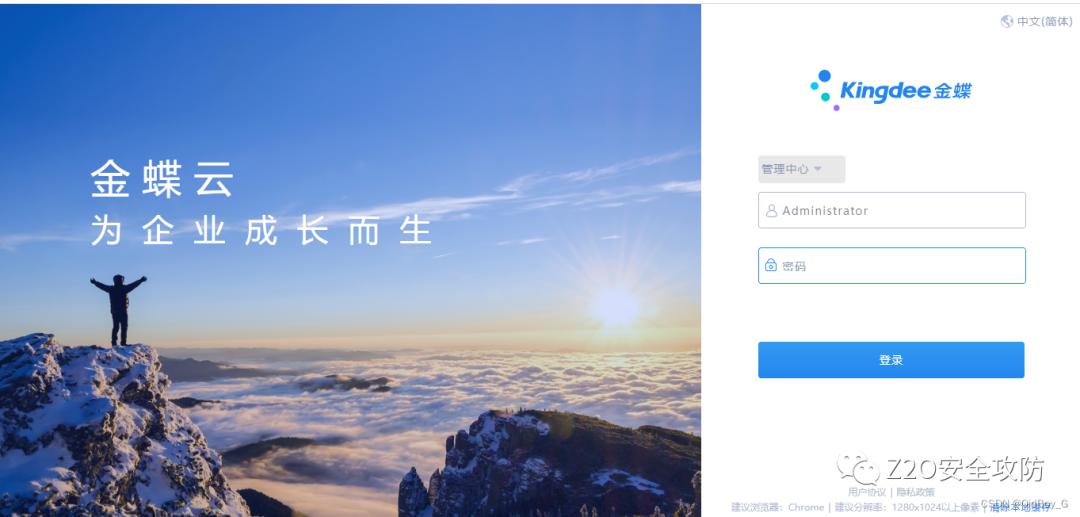The image size is (1080, 517).
Task: Click the small arrow beside 管理中心
Action: (818, 169)
